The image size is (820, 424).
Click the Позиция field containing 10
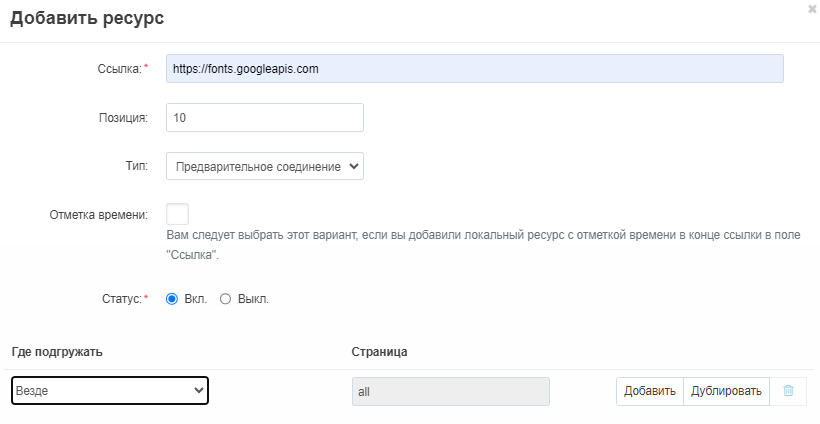point(265,118)
